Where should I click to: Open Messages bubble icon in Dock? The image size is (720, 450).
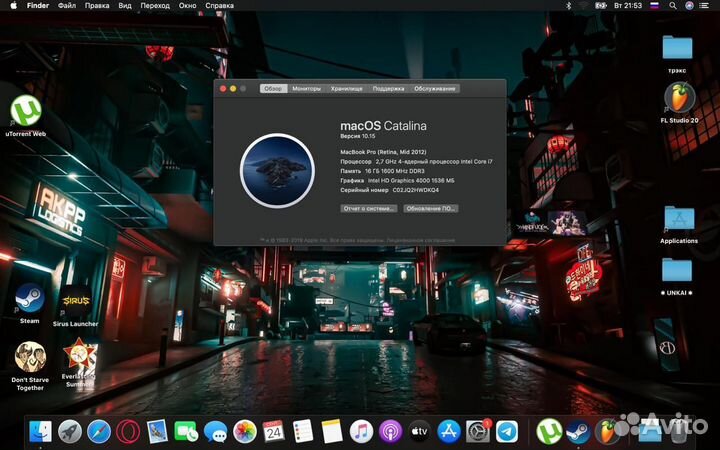pos(215,432)
